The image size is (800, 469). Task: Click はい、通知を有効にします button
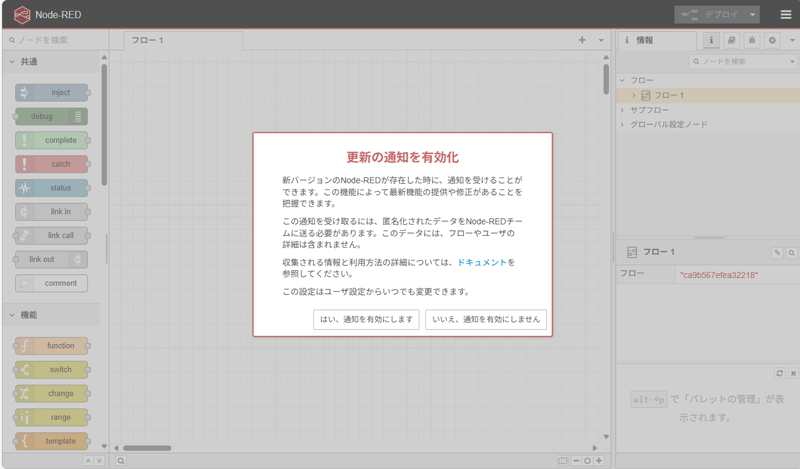click(x=366, y=319)
